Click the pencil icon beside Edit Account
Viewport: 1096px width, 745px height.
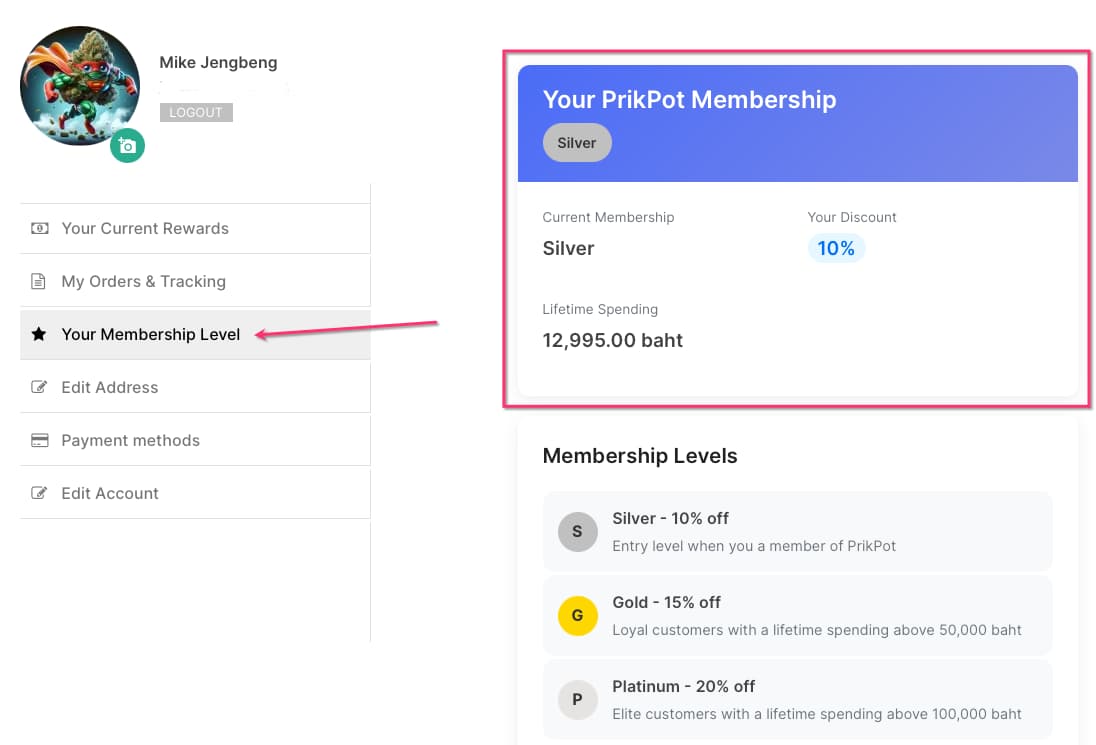39,493
